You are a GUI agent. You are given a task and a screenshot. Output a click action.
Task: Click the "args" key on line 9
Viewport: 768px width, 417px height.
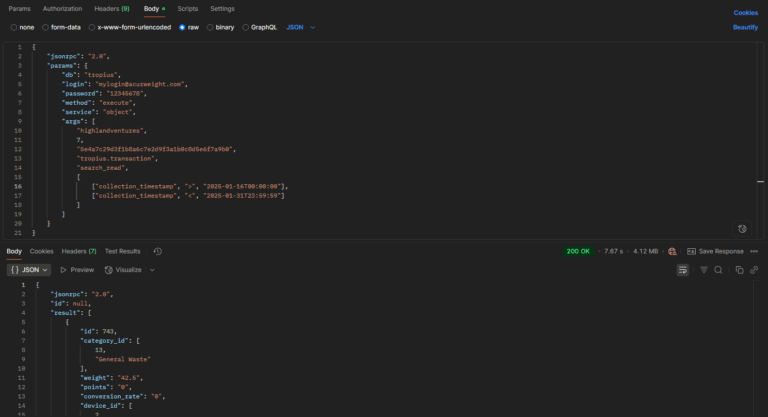[x=73, y=122]
